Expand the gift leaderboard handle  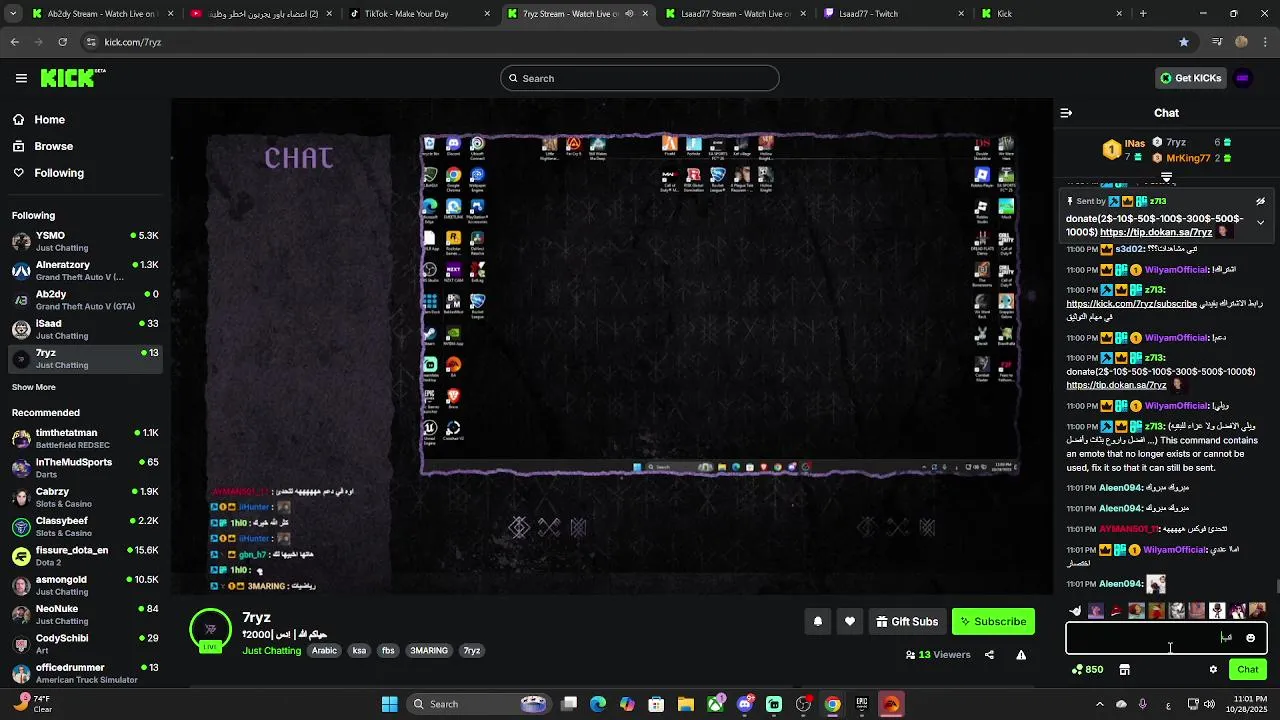pyautogui.click(x=1166, y=177)
